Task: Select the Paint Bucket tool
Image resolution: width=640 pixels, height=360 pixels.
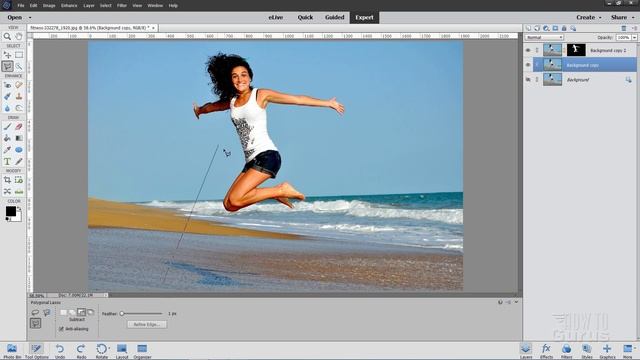Action: pos(7,138)
